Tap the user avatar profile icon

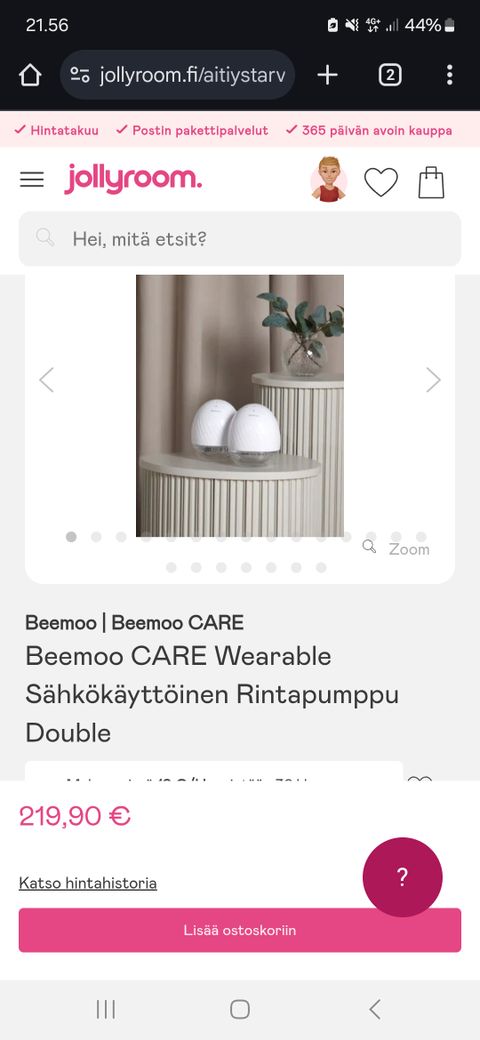[329, 179]
